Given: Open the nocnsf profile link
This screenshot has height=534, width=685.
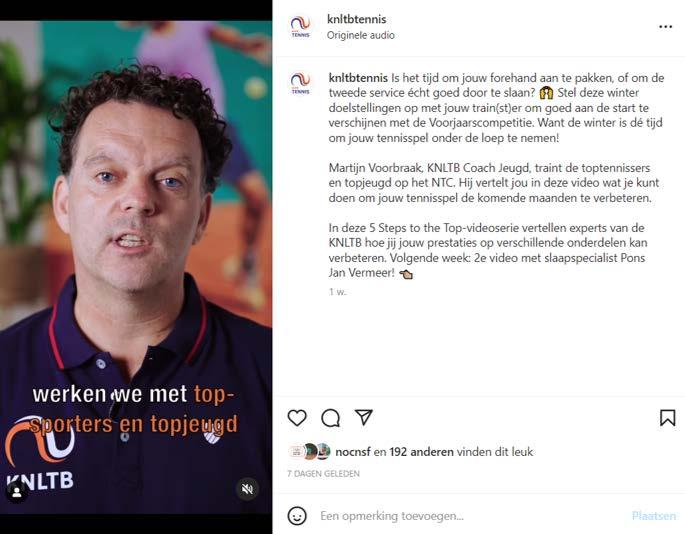Looking at the screenshot, I should (353, 452).
